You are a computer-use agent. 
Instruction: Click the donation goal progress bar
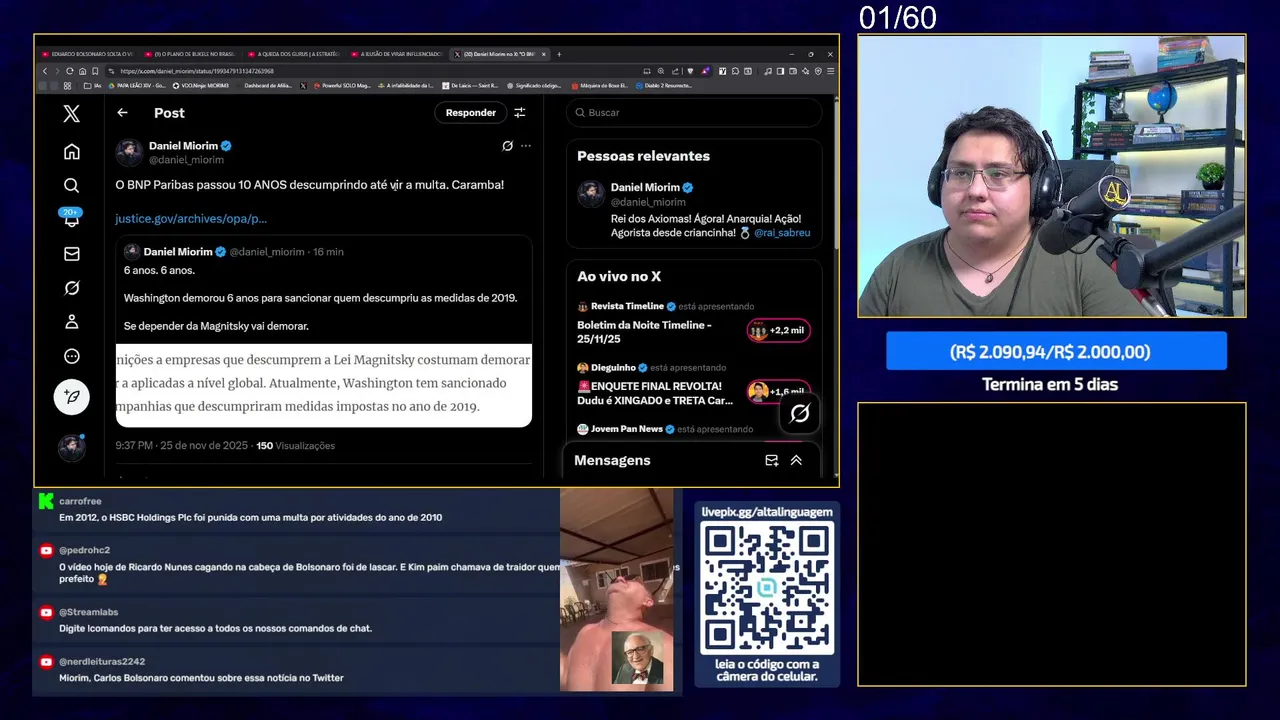[1056, 352]
